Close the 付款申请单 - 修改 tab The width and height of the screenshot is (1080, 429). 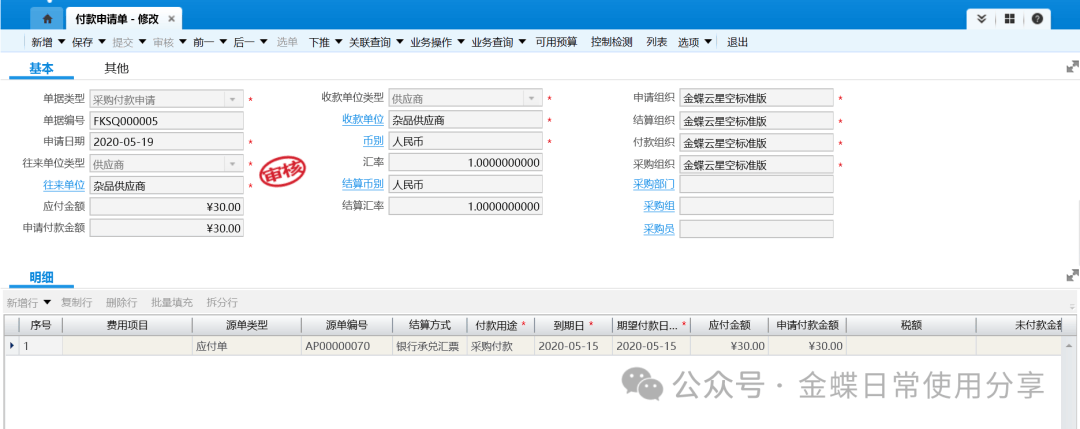(172, 19)
